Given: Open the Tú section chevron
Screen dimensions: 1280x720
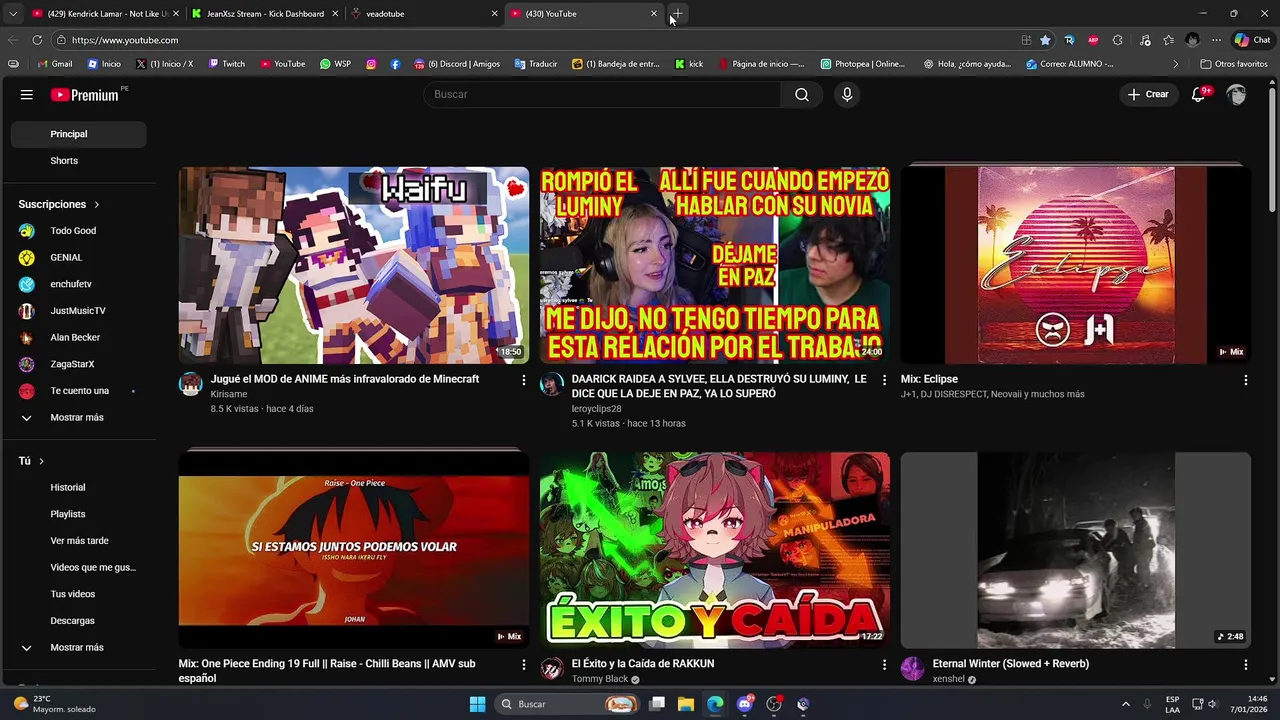Looking at the screenshot, I should (x=41, y=461).
